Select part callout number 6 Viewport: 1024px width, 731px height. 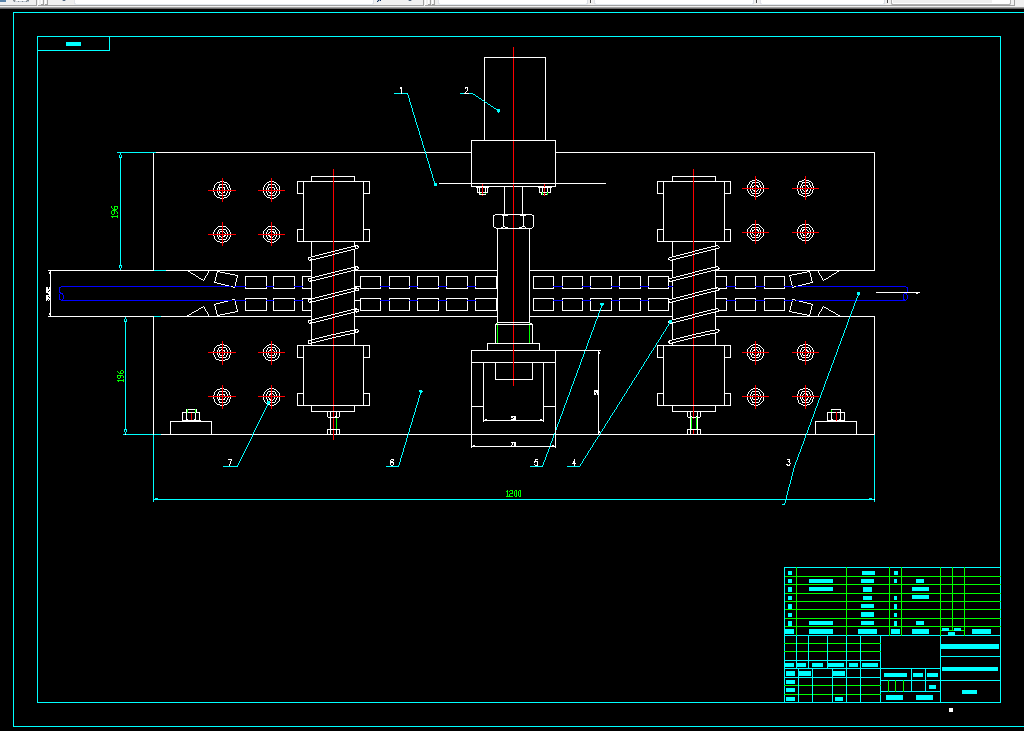click(x=392, y=463)
